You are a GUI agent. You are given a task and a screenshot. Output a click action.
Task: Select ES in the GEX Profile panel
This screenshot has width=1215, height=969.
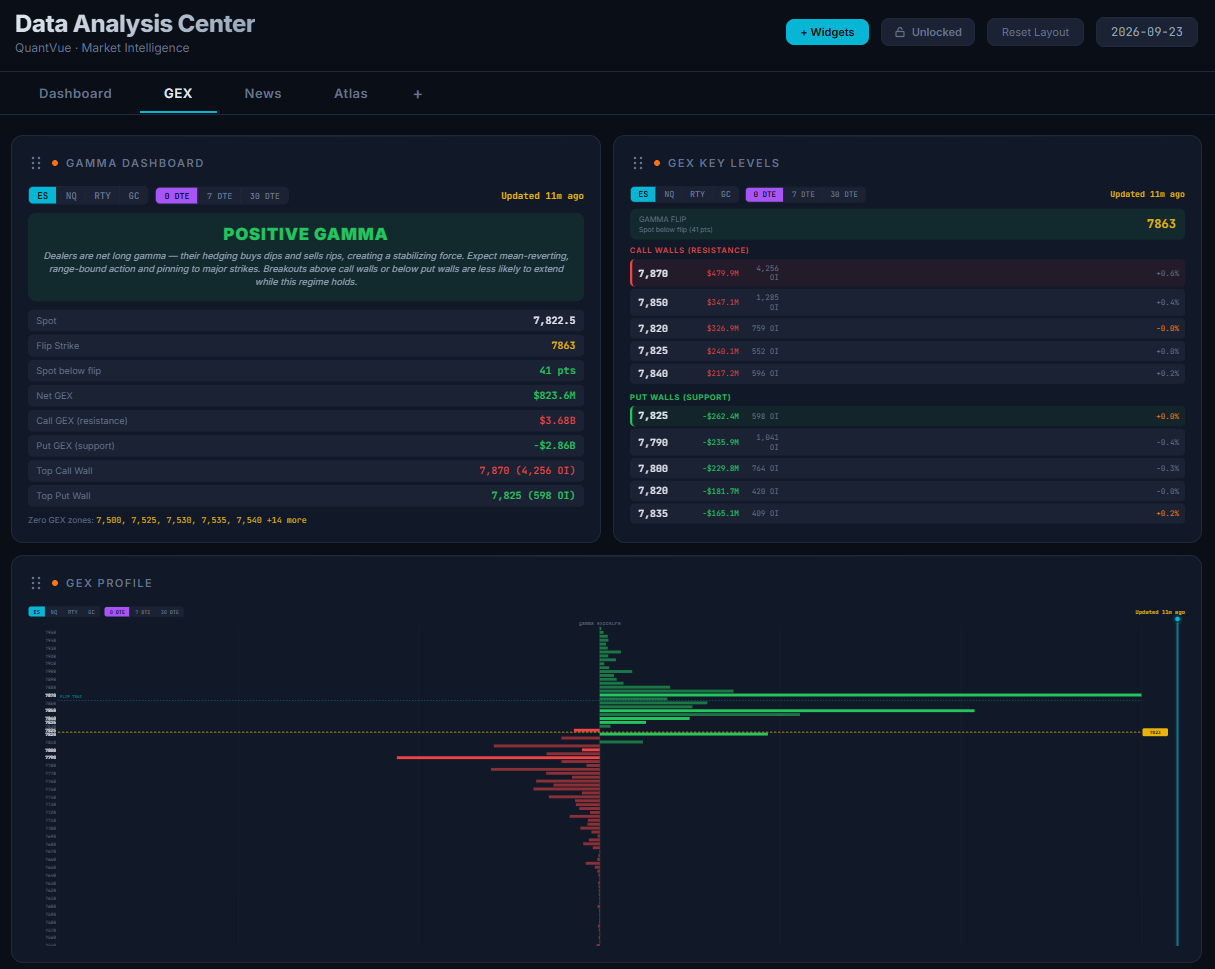coord(37,612)
